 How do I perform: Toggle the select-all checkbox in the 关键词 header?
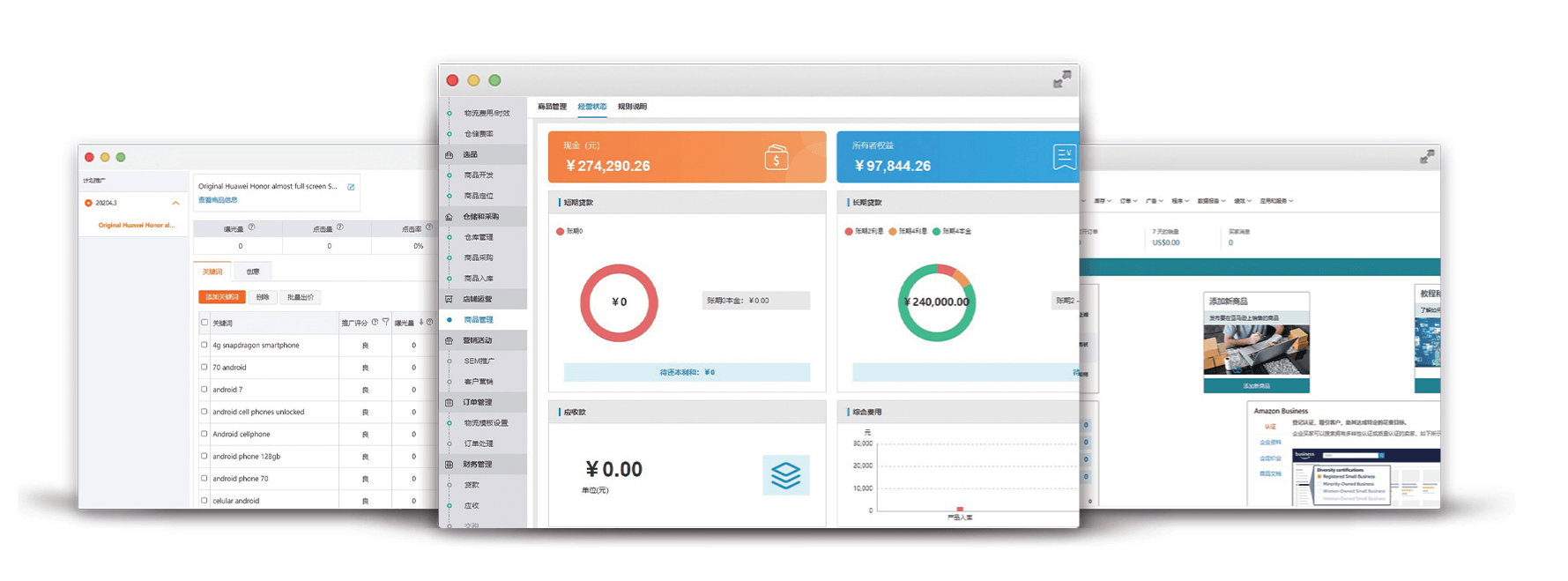204,323
